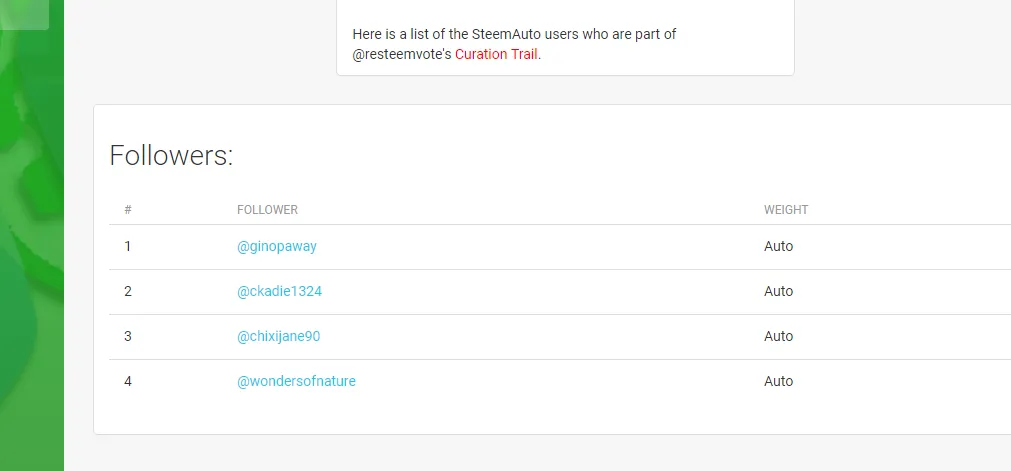Open the @ckadie1324 follower profile link
This screenshot has height=471, width=1011.
[x=279, y=291]
